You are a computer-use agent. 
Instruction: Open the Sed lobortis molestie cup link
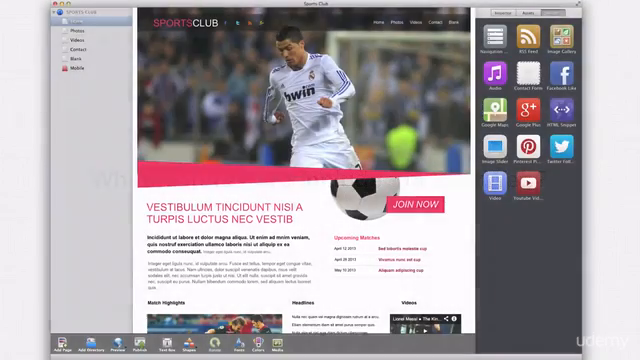pyautogui.click(x=402, y=249)
